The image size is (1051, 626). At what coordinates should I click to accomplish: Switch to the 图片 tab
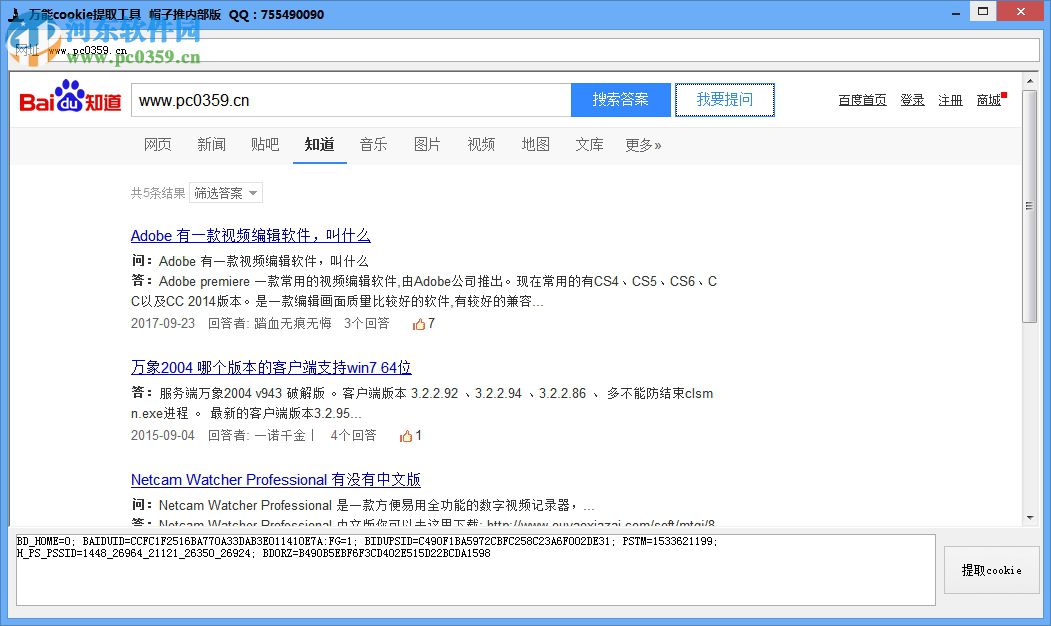coord(427,145)
